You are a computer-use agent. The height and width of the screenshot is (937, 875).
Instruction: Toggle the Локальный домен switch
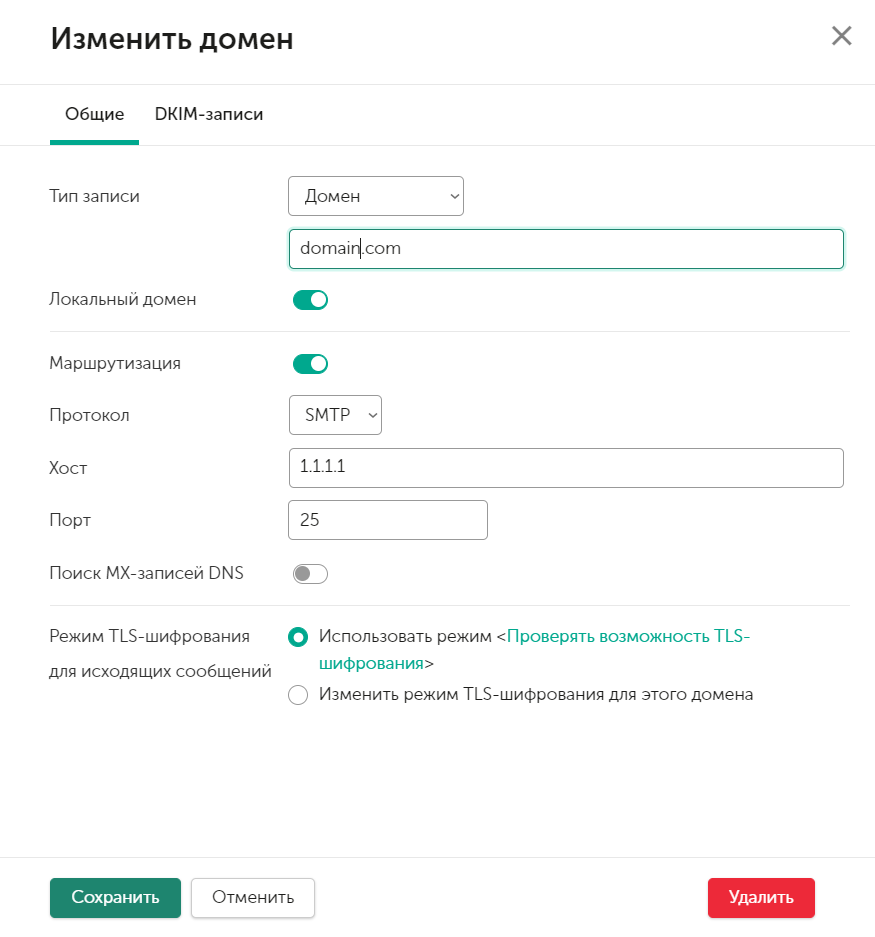pos(310,300)
